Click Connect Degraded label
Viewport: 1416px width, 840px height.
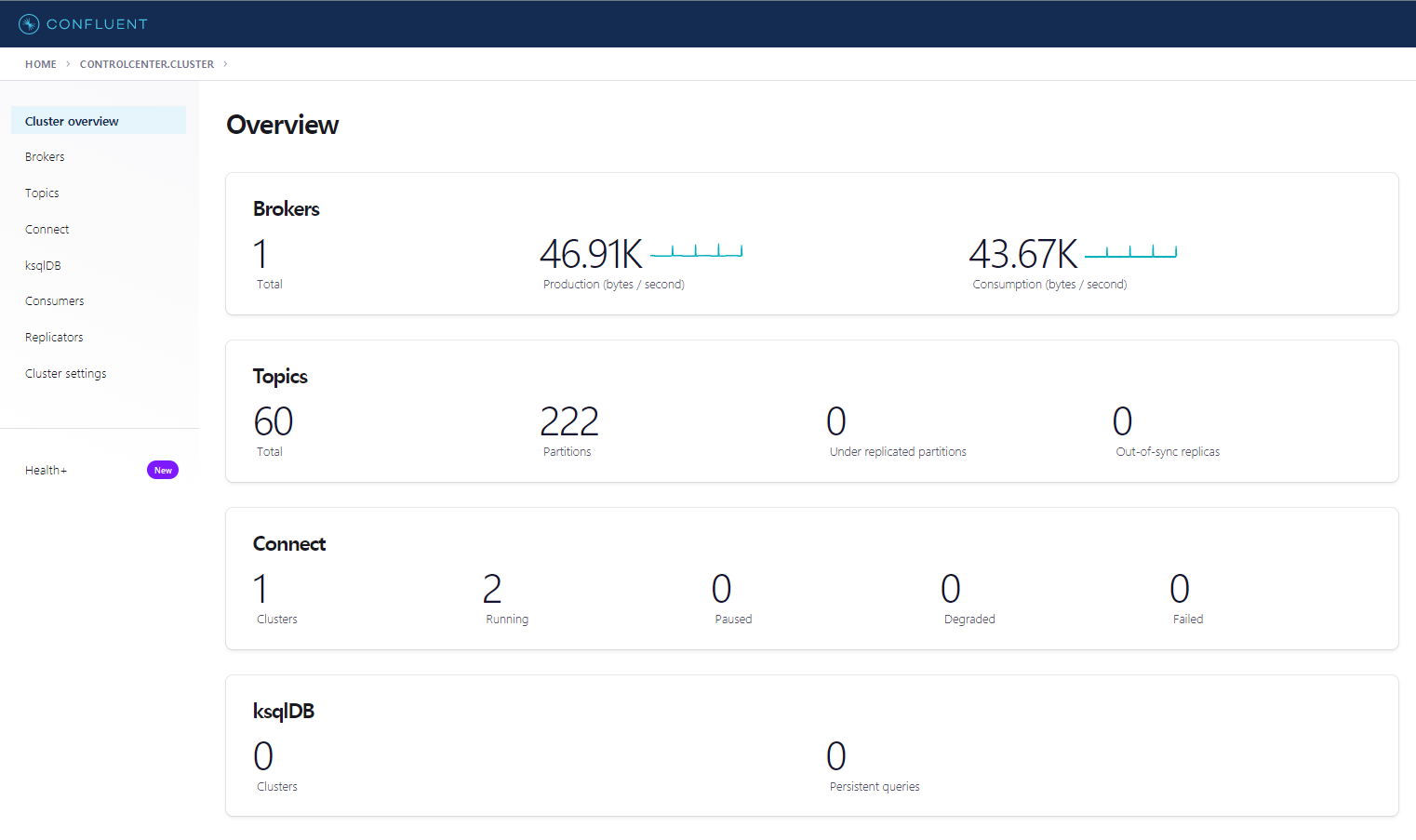(969, 620)
